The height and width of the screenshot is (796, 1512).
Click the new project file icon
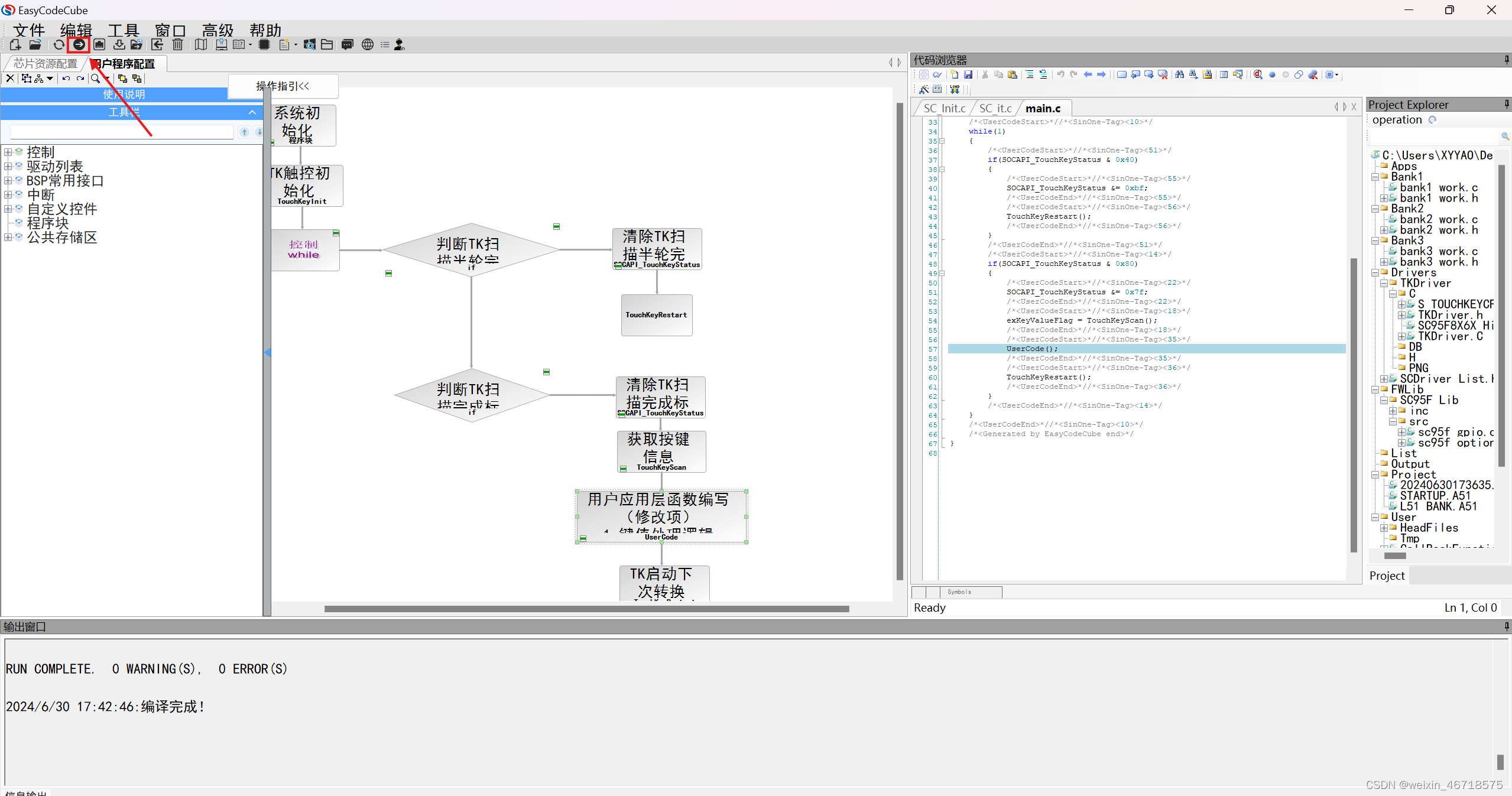[x=15, y=45]
